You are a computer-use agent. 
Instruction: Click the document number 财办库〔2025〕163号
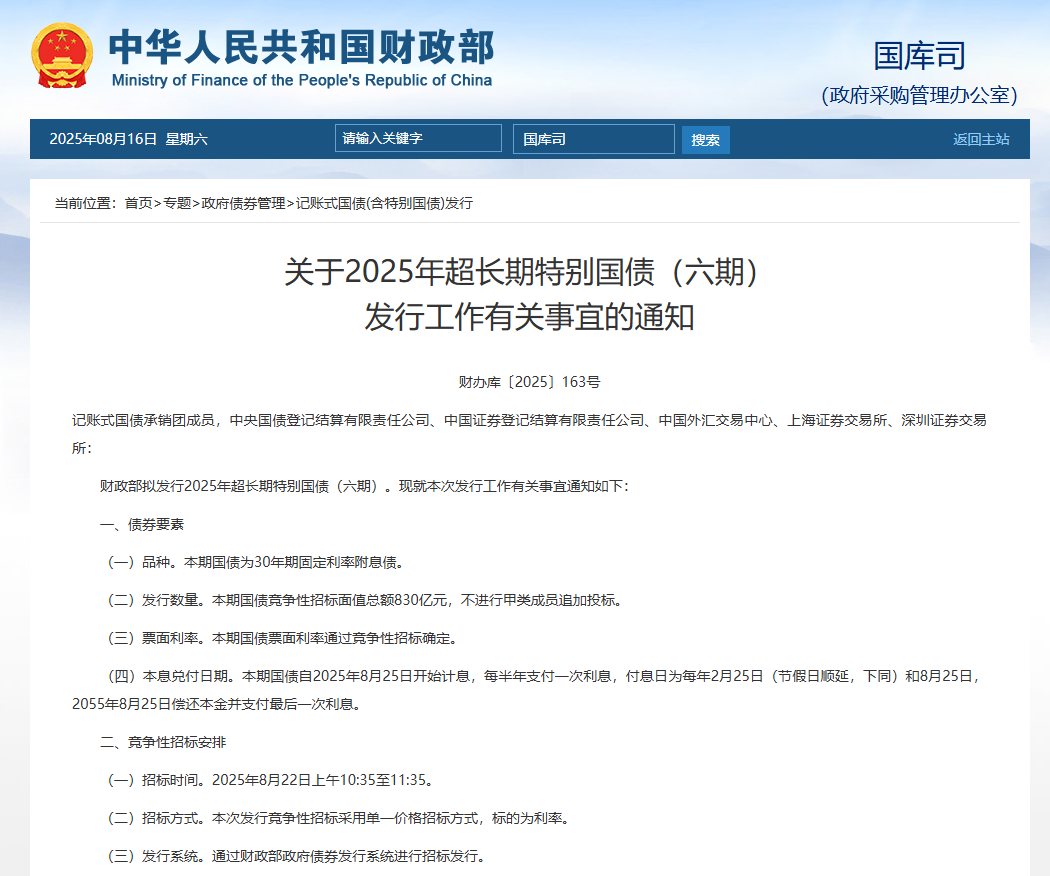pyautogui.click(x=529, y=382)
